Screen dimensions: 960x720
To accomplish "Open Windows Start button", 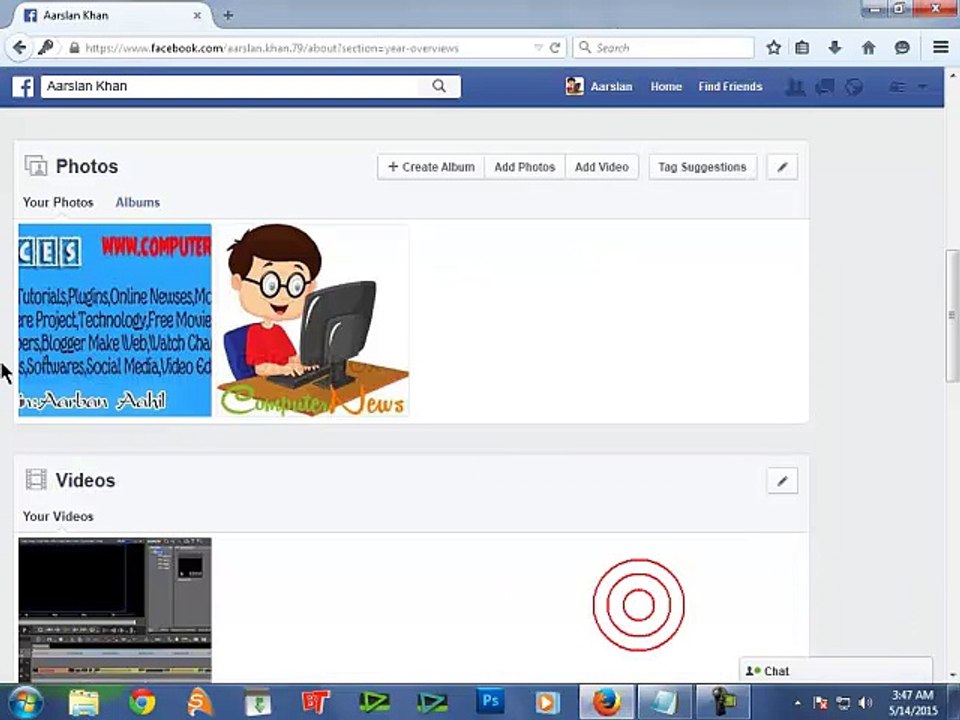I will point(25,702).
